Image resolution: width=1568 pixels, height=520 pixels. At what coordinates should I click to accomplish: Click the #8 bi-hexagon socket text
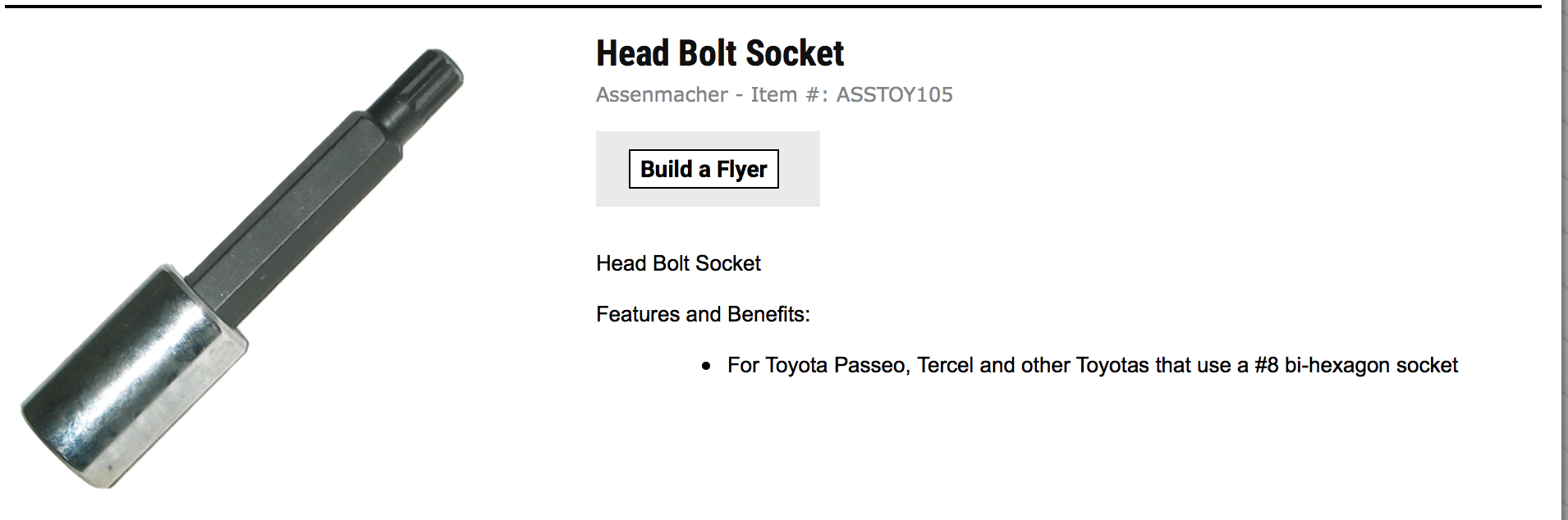tap(1355, 365)
